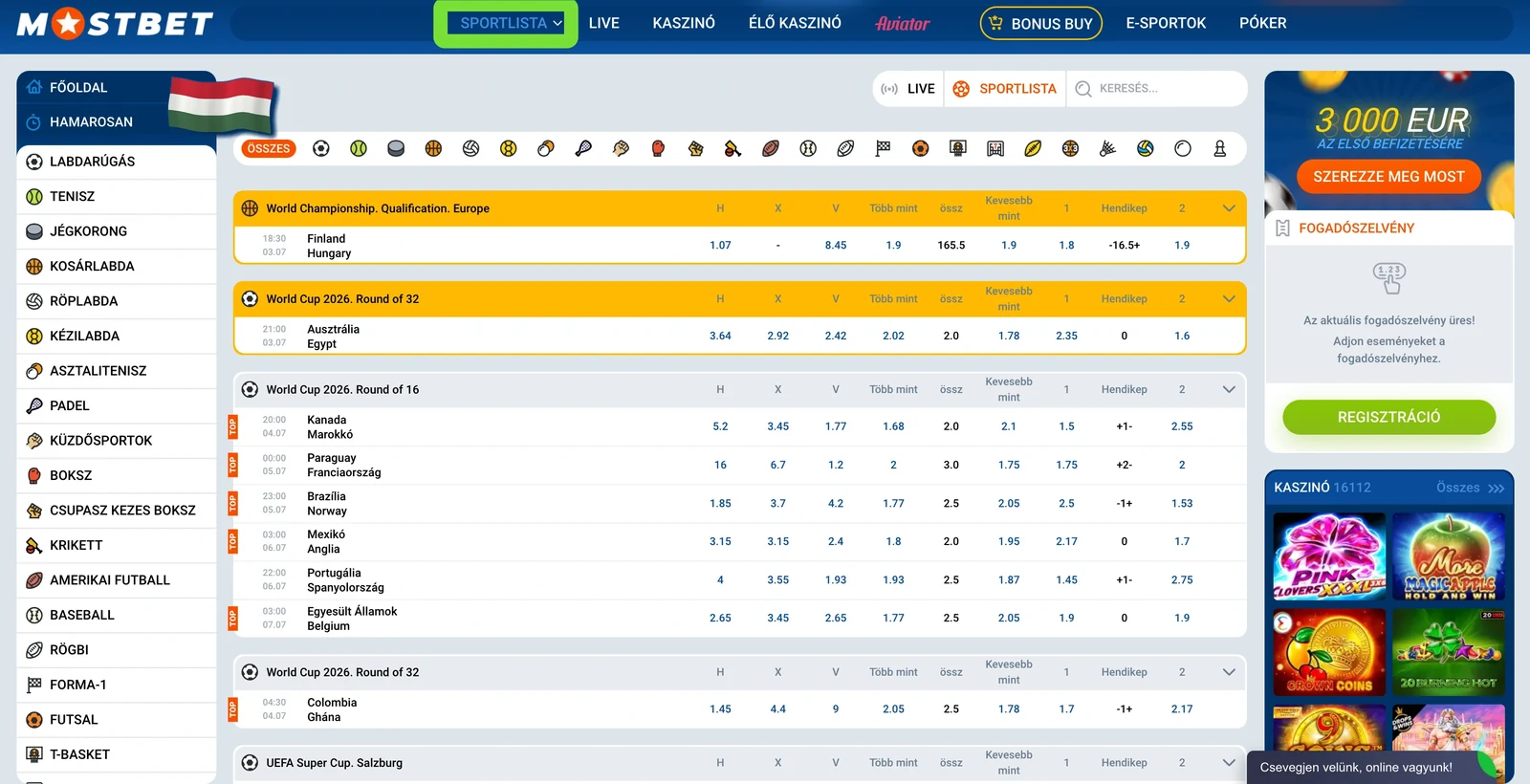Viewport: 1530px width, 784px height.
Task: Filter by the yellow handball icon in the top row
Action: pos(509,148)
